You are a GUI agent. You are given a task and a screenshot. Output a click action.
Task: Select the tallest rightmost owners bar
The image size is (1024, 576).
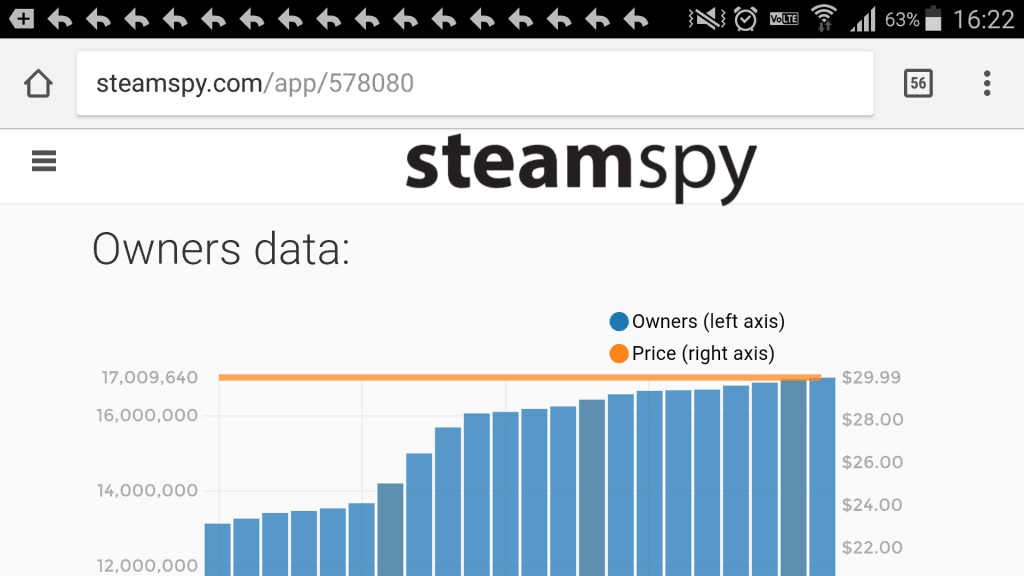(822, 476)
